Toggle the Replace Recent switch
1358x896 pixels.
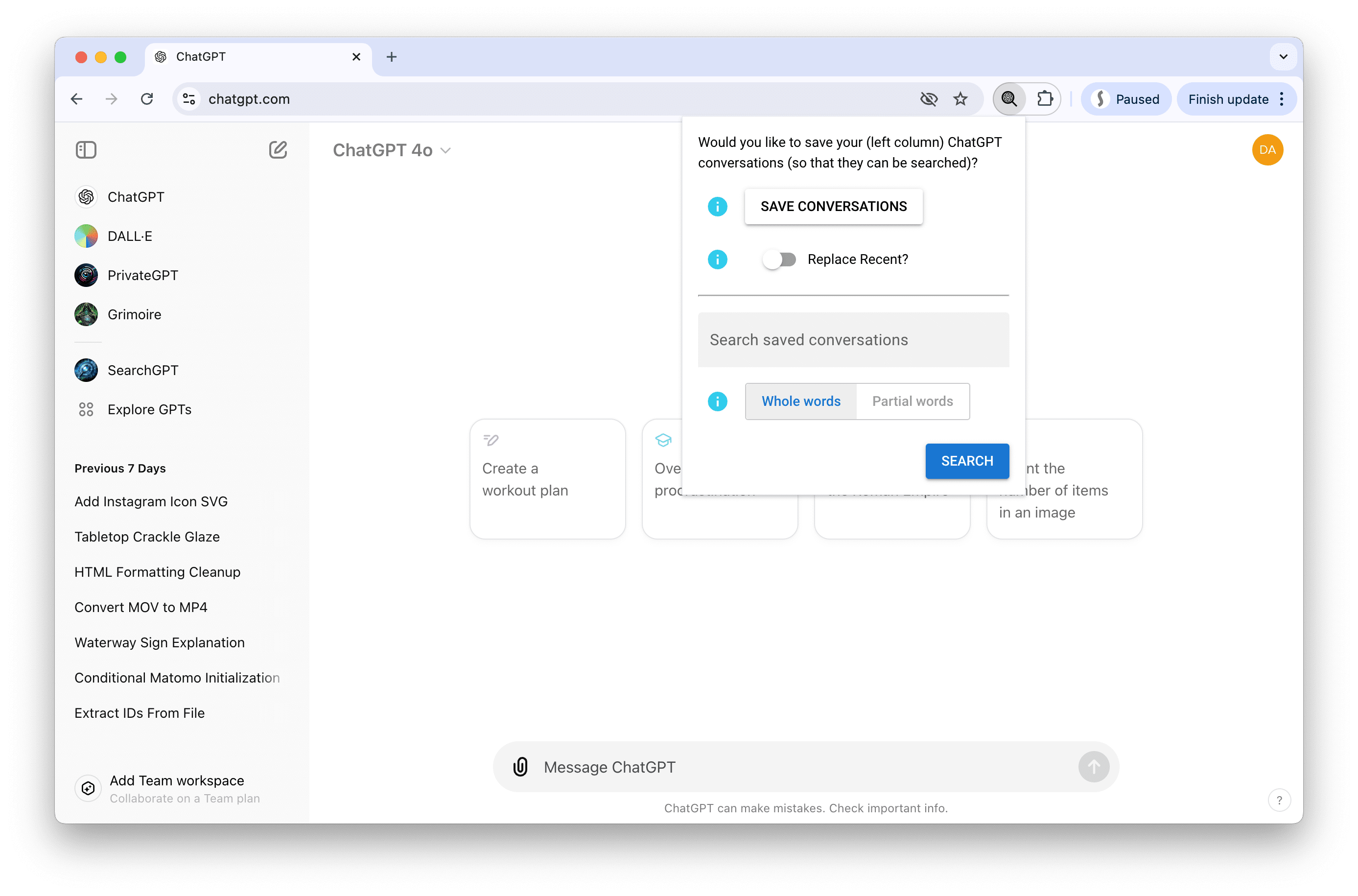point(779,260)
